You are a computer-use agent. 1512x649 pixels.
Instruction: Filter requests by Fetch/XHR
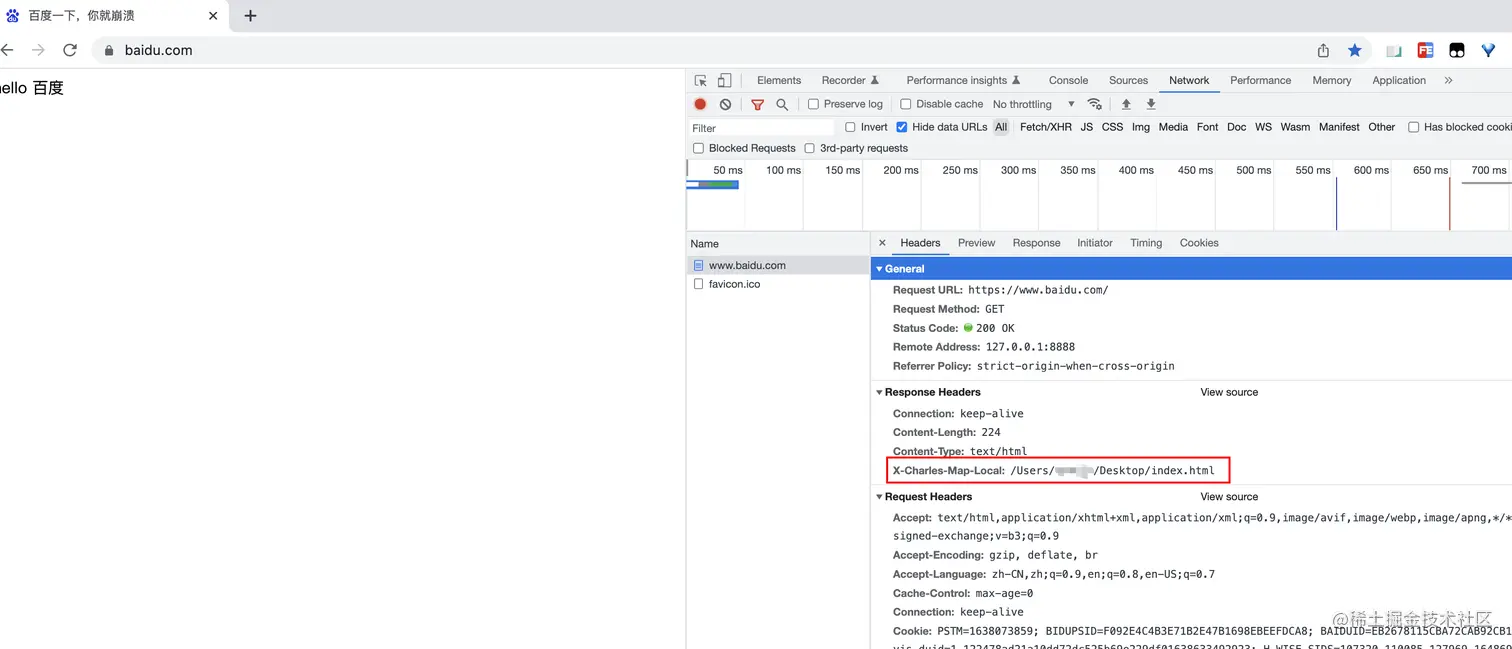pyautogui.click(x=1046, y=127)
